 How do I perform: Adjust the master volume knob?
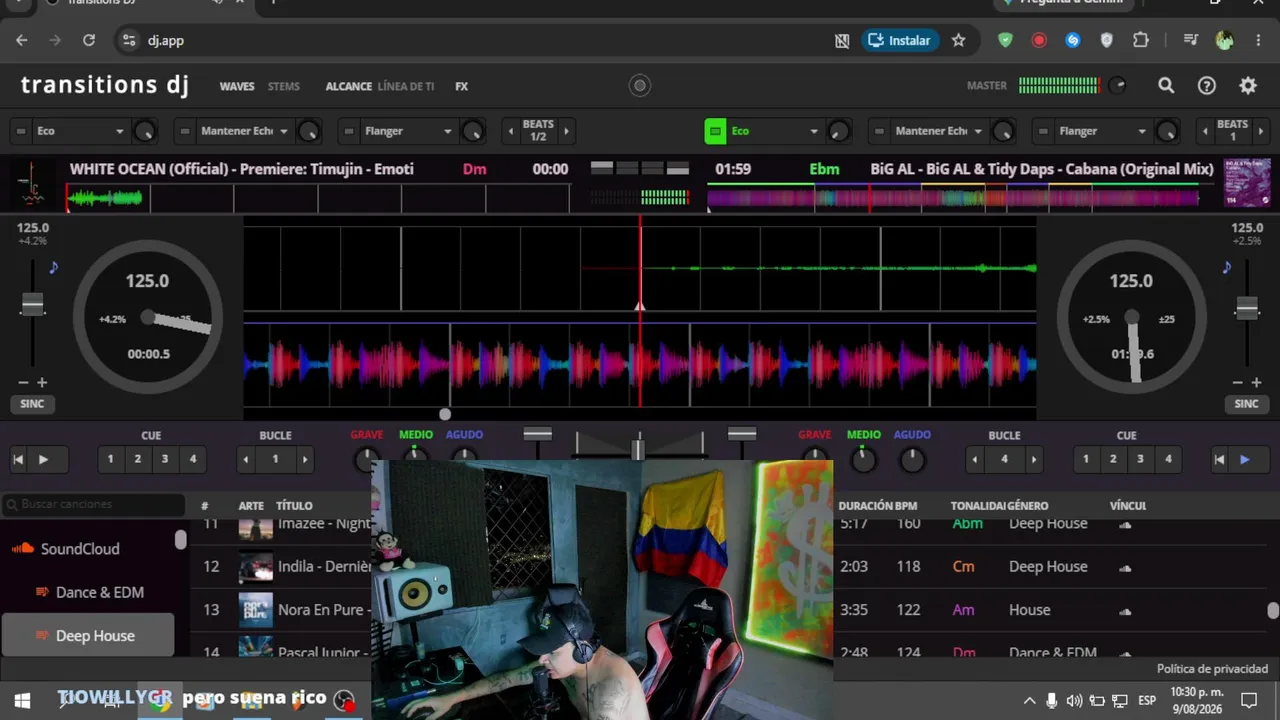[x=1117, y=86]
